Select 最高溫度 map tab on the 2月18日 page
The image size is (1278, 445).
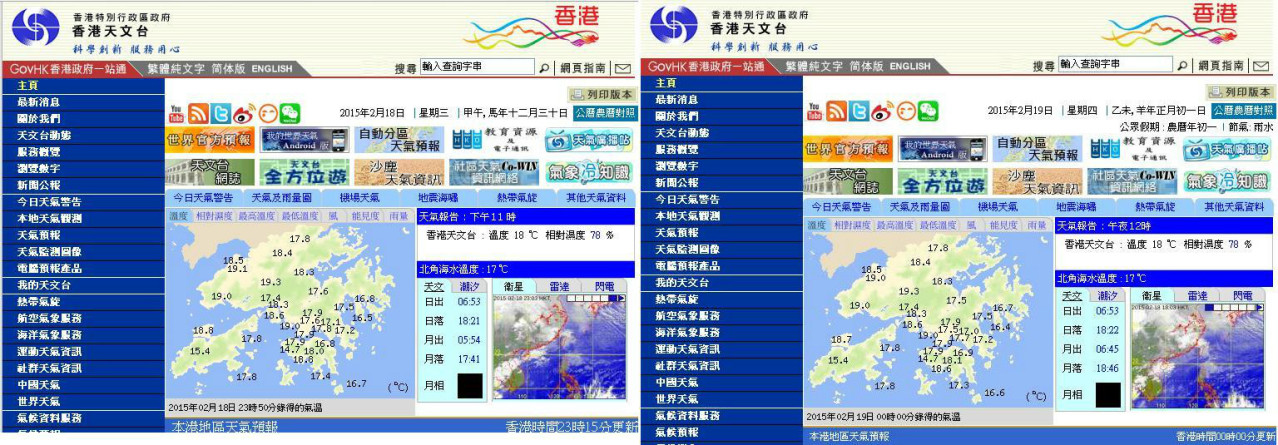(255, 216)
